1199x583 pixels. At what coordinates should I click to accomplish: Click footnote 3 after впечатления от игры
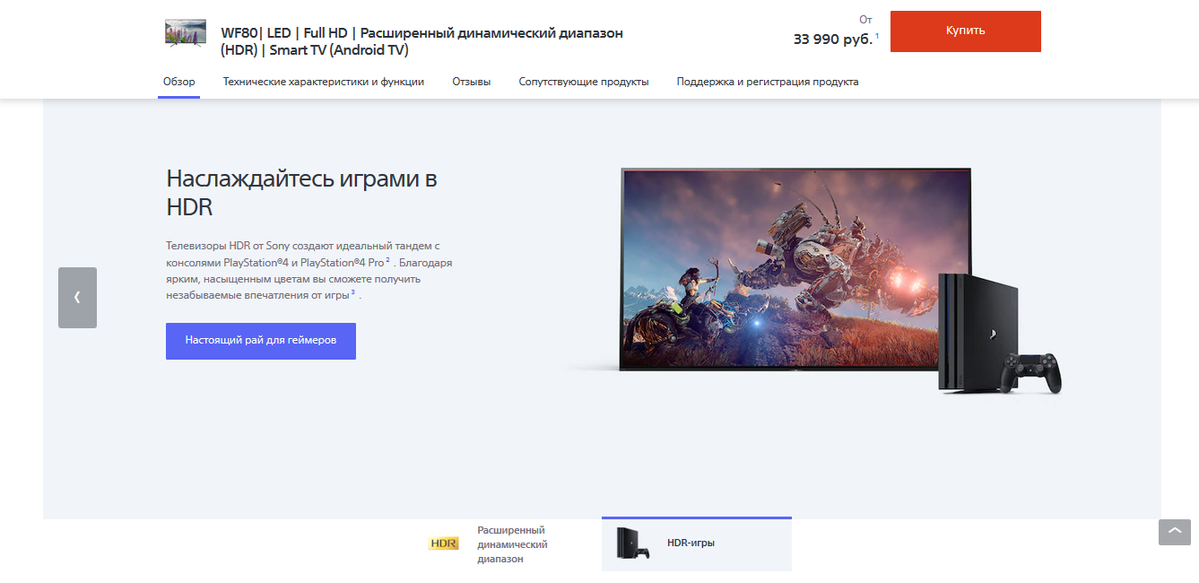353,293
